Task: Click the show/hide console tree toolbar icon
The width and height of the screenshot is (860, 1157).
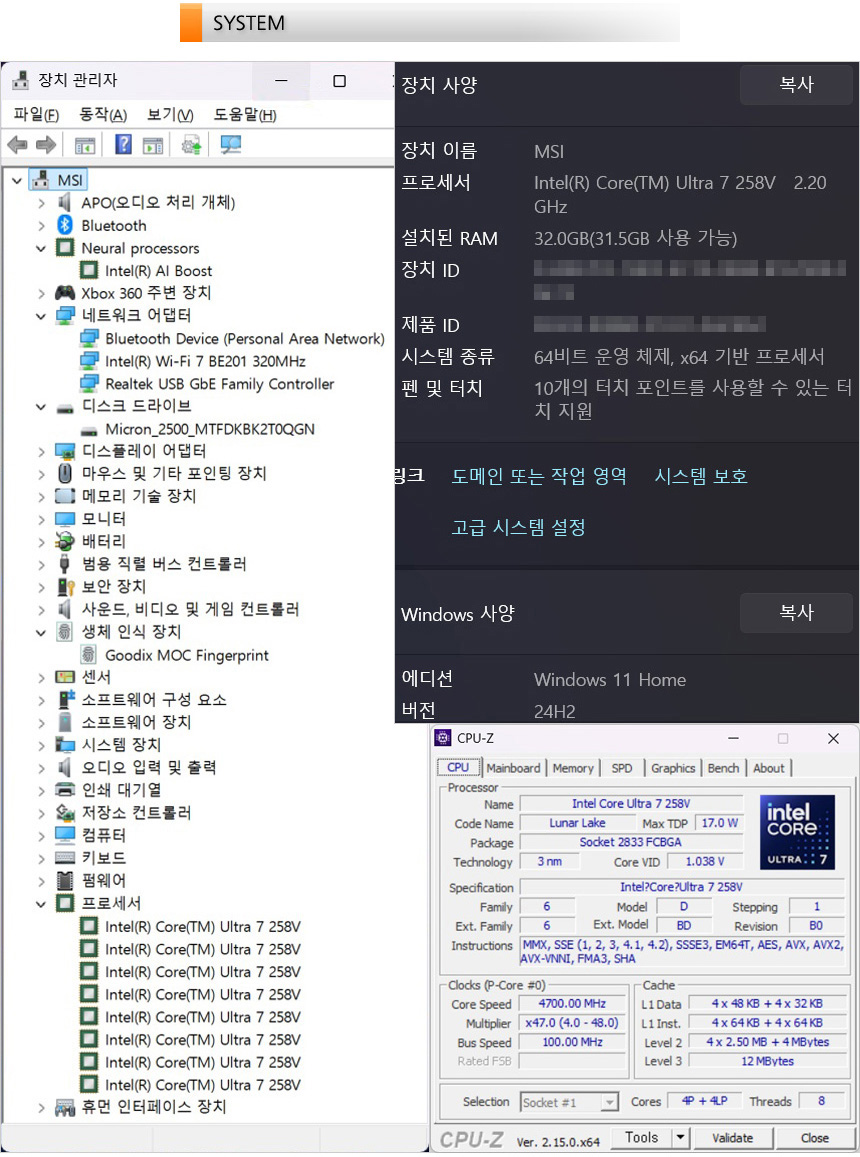Action: click(x=85, y=146)
